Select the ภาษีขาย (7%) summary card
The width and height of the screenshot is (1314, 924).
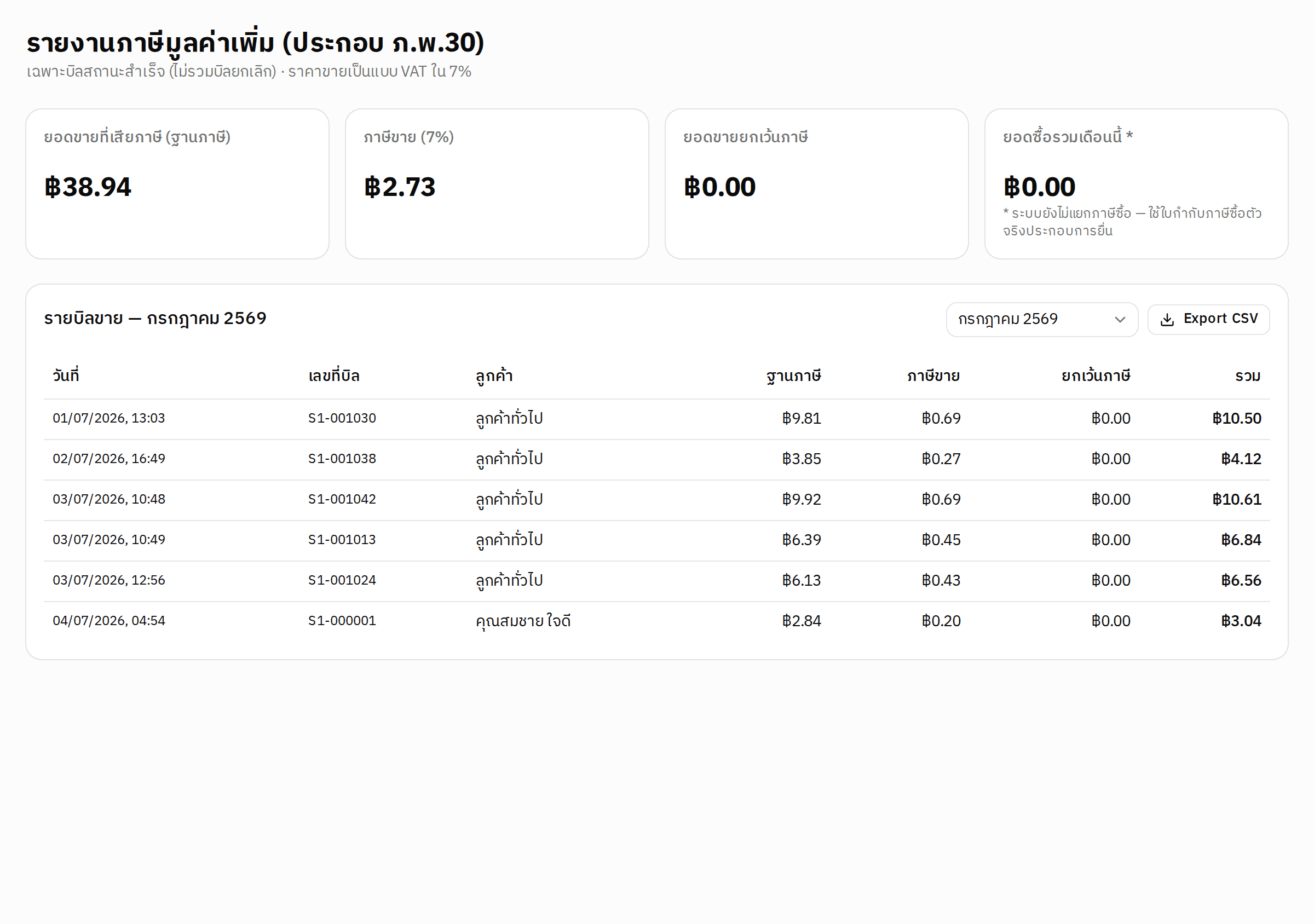[x=497, y=184]
